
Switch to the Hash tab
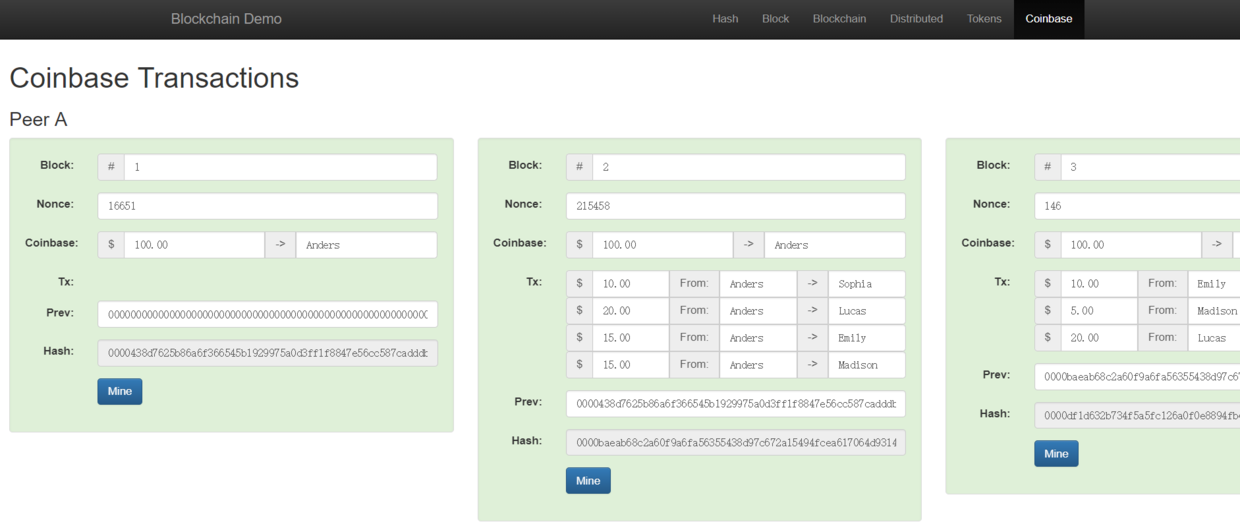725,19
